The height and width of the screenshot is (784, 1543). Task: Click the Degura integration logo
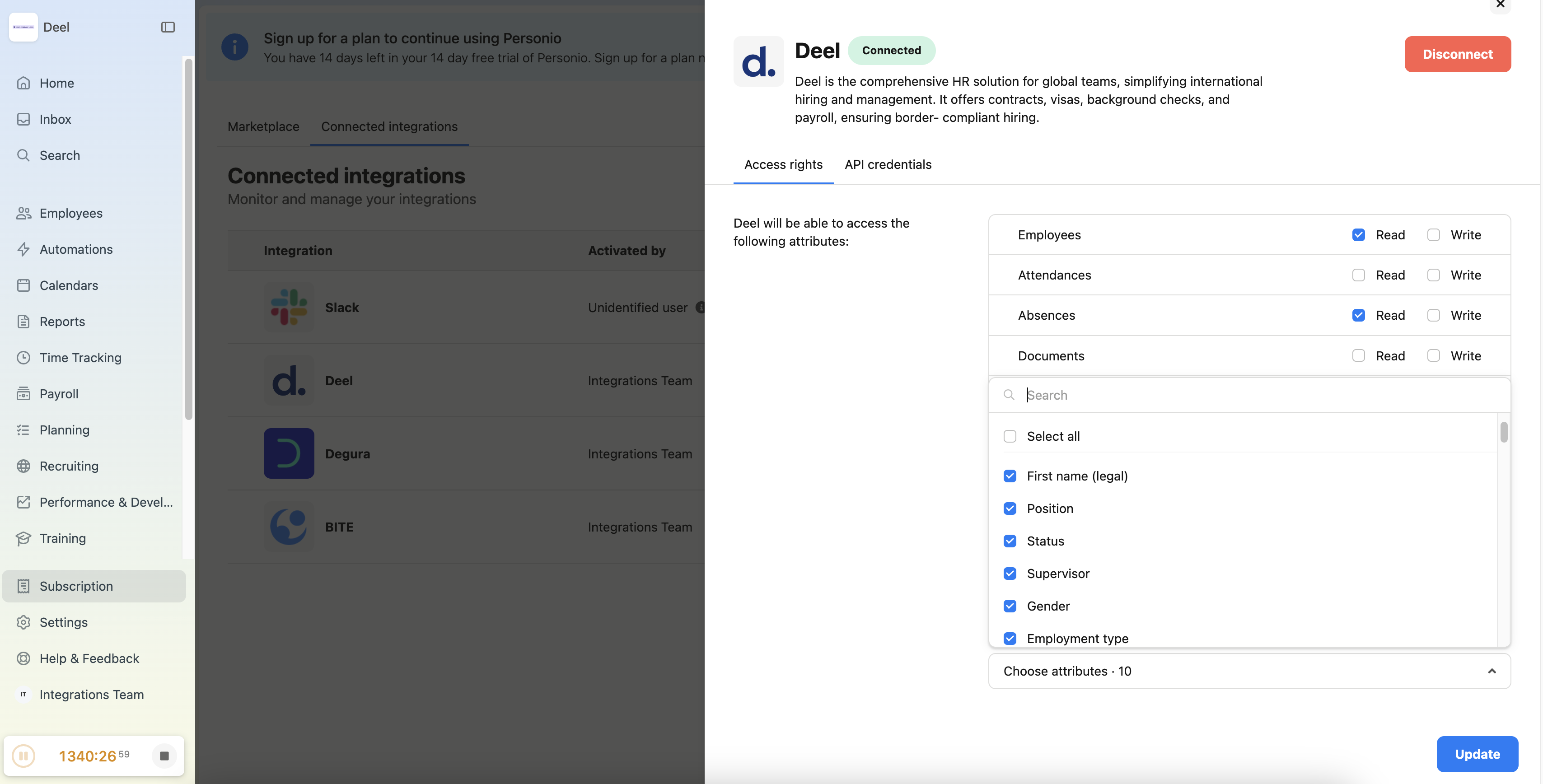coord(289,453)
